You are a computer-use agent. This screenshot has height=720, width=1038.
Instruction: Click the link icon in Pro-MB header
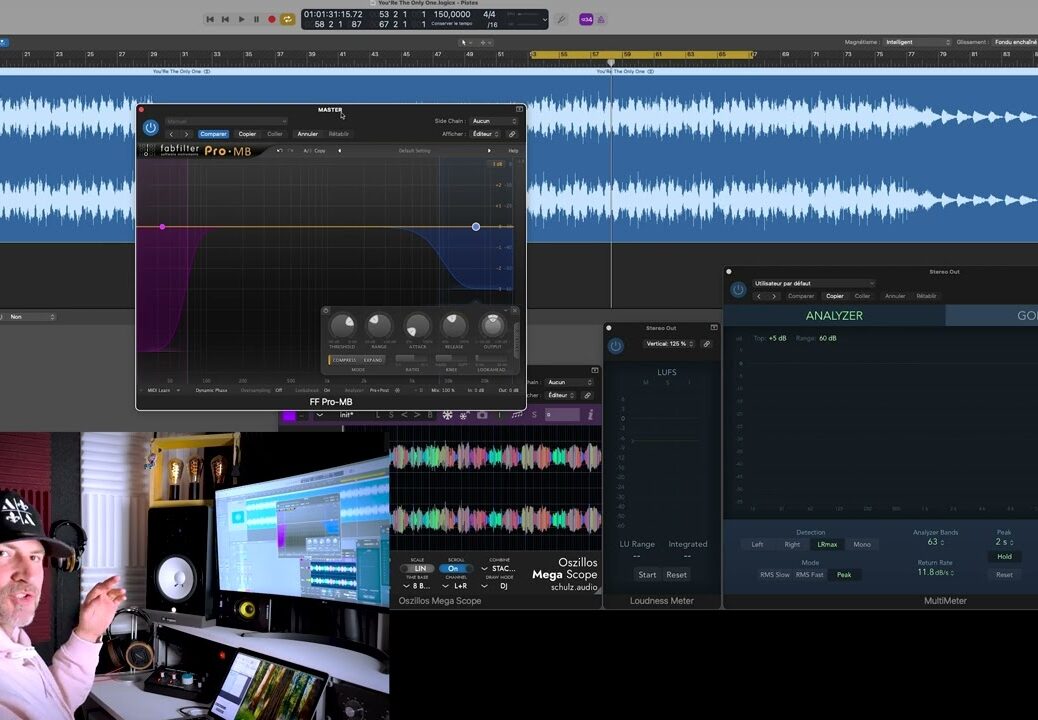(x=512, y=134)
